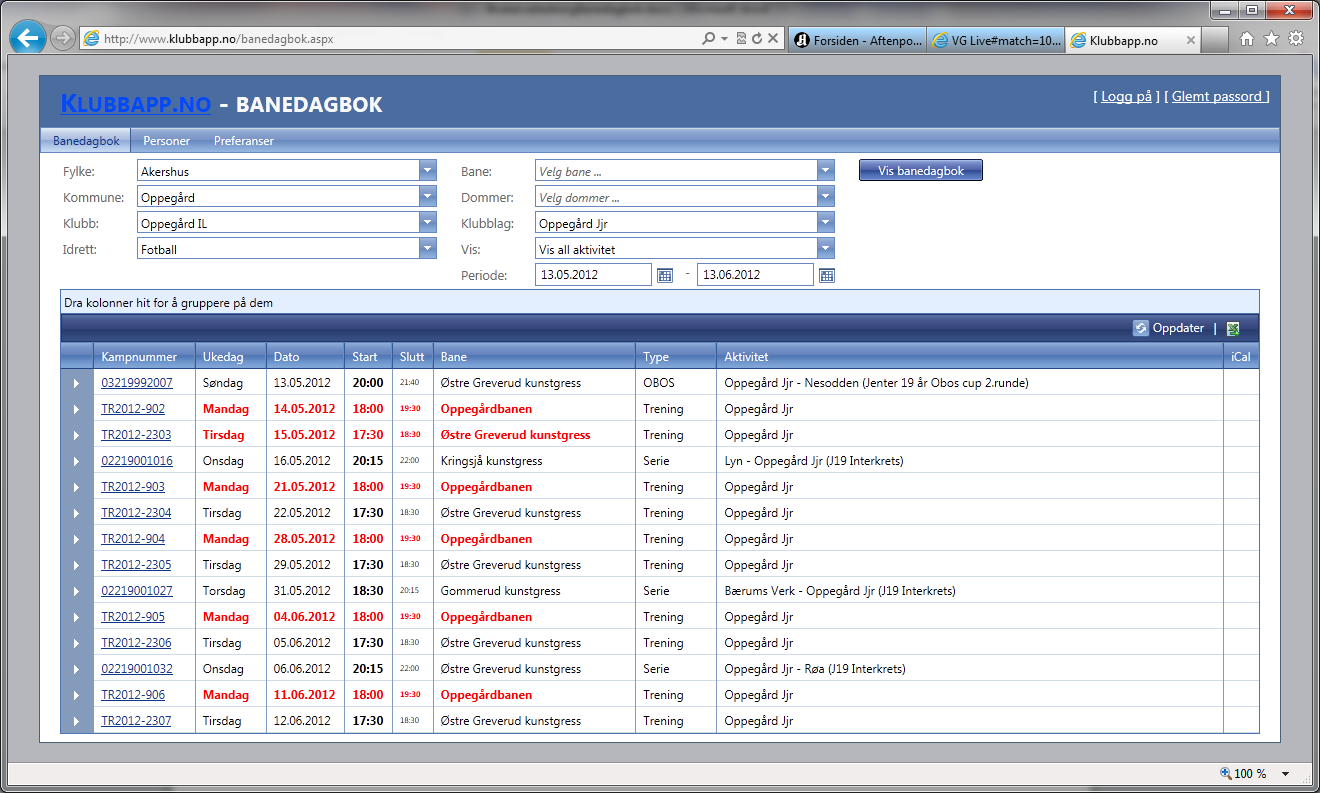This screenshot has width=1320, height=793.
Task: Expand row TR2012-903 details
Action: pyautogui.click(x=76, y=487)
